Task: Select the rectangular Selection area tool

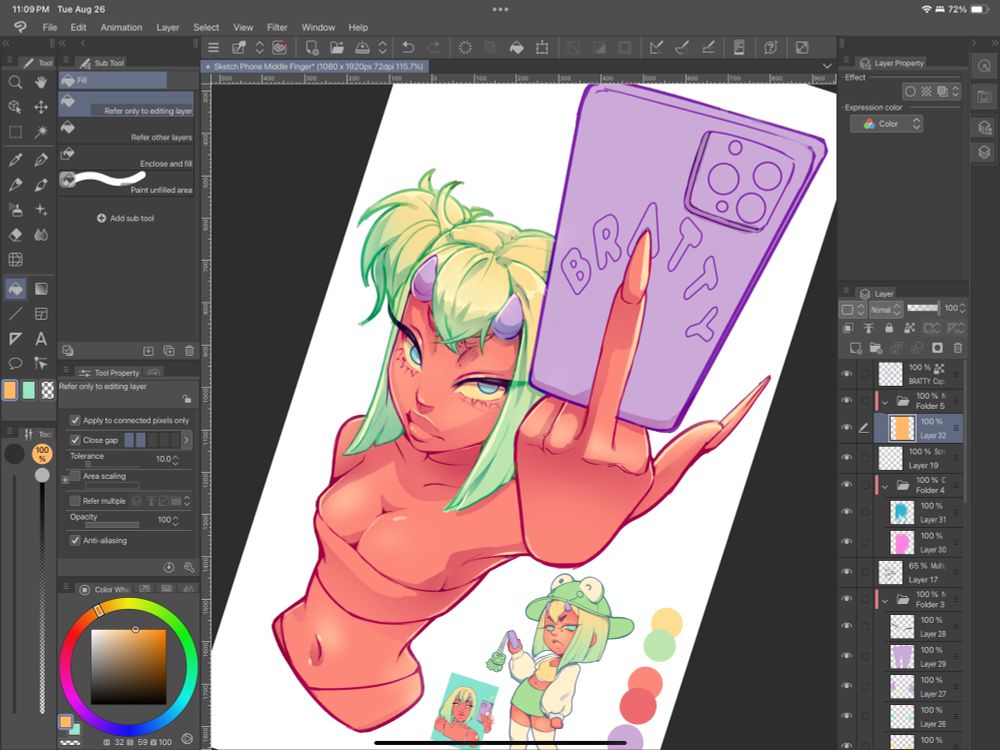Action: 15,132
